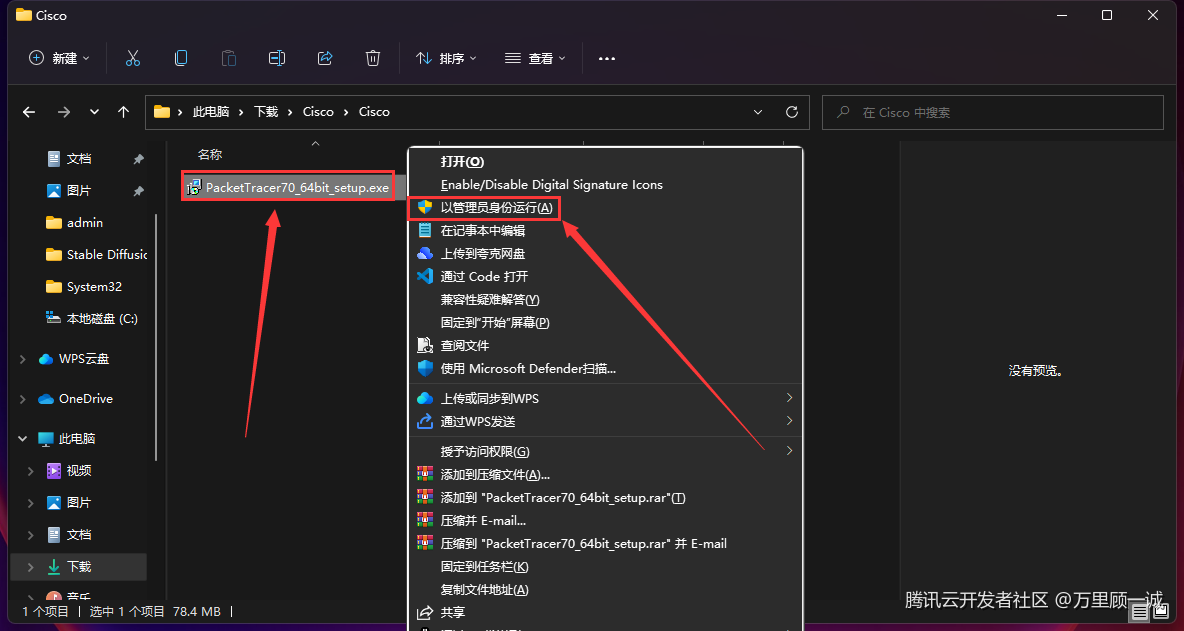Go up one folder level arrow
The height and width of the screenshot is (631, 1184).
tap(124, 112)
